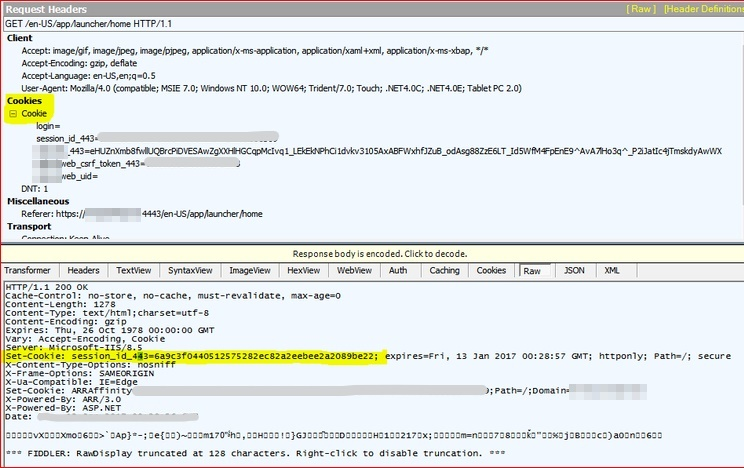Open the SyntaxView tab
Viewport: 744px width, 468px height.
tap(190, 271)
